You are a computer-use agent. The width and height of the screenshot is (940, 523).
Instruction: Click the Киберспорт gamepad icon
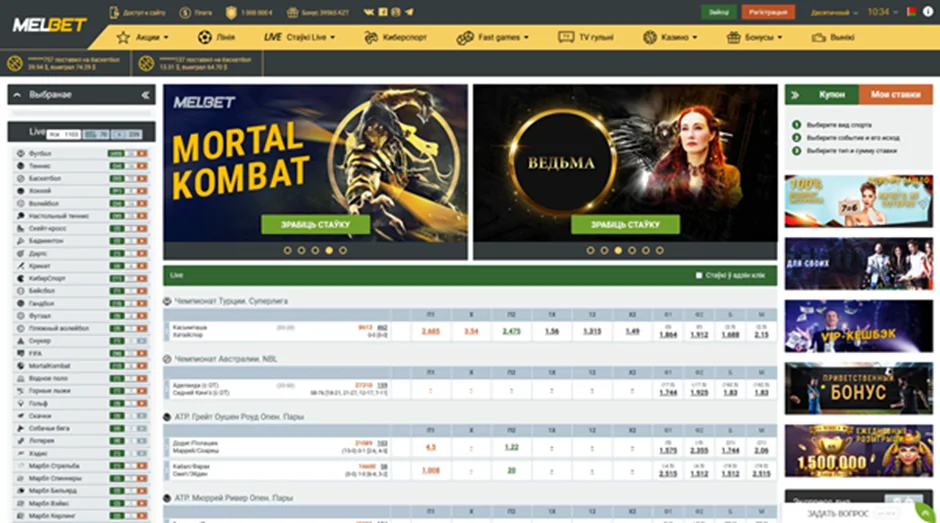pos(371,37)
